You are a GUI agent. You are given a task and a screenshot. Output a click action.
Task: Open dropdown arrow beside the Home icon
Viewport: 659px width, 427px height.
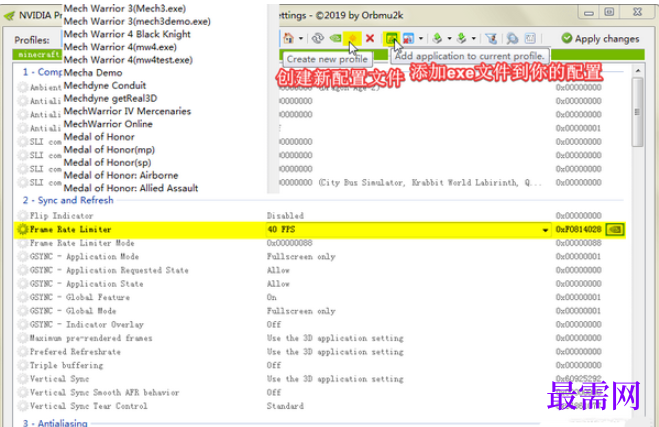tap(301, 38)
